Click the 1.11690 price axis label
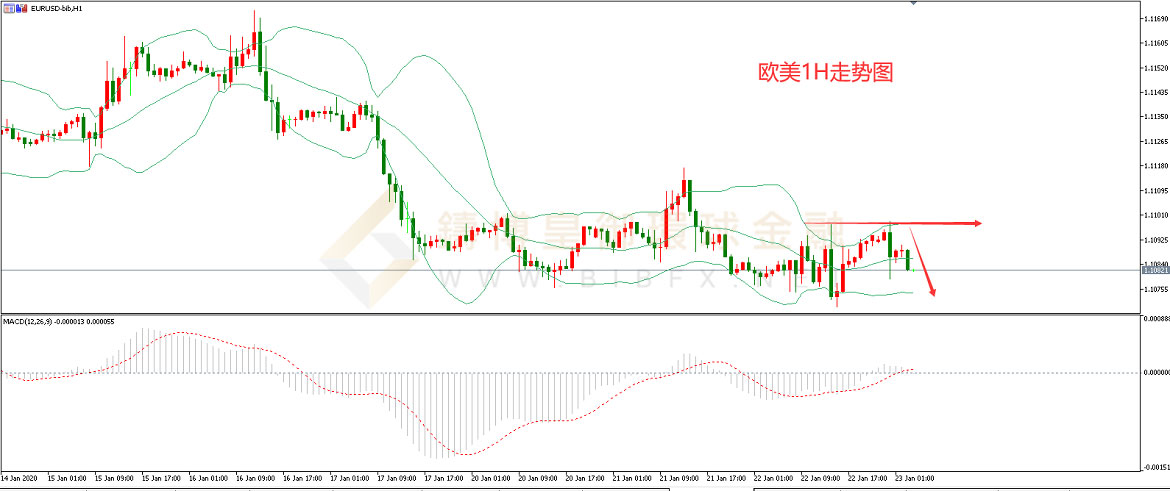This screenshot has height=491, width=1170. tap(1154, 19)
